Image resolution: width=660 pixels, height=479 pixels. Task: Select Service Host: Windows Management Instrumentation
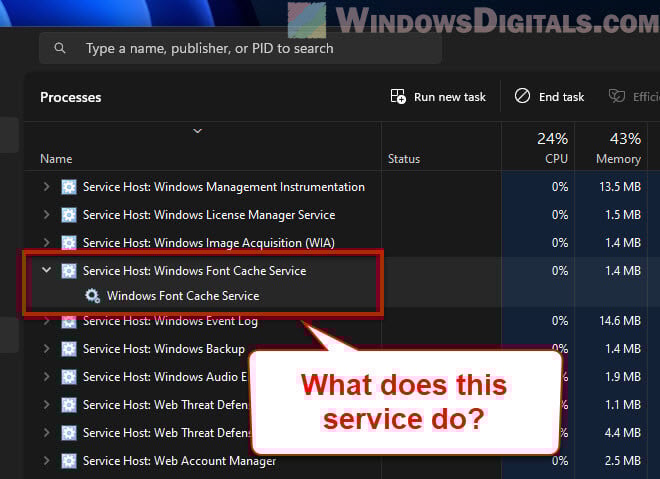point(224,186)
